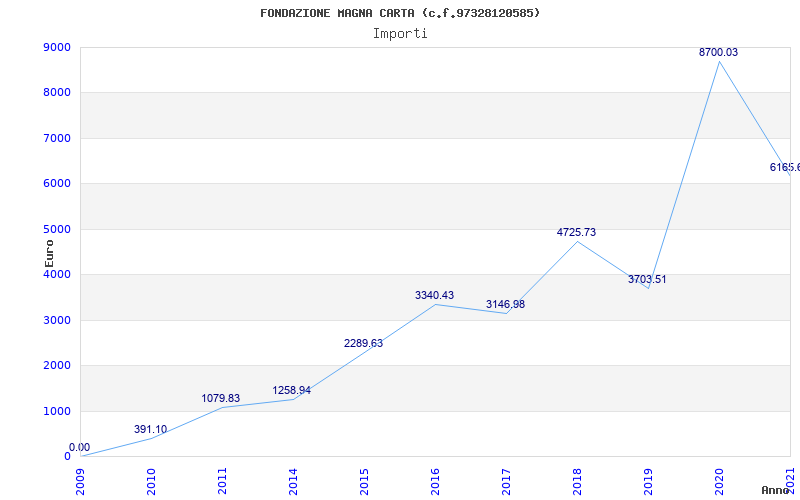This screenshot has width=800, height=500.
Task: Select the 1258.94 data label
Action: pos(291,390)
